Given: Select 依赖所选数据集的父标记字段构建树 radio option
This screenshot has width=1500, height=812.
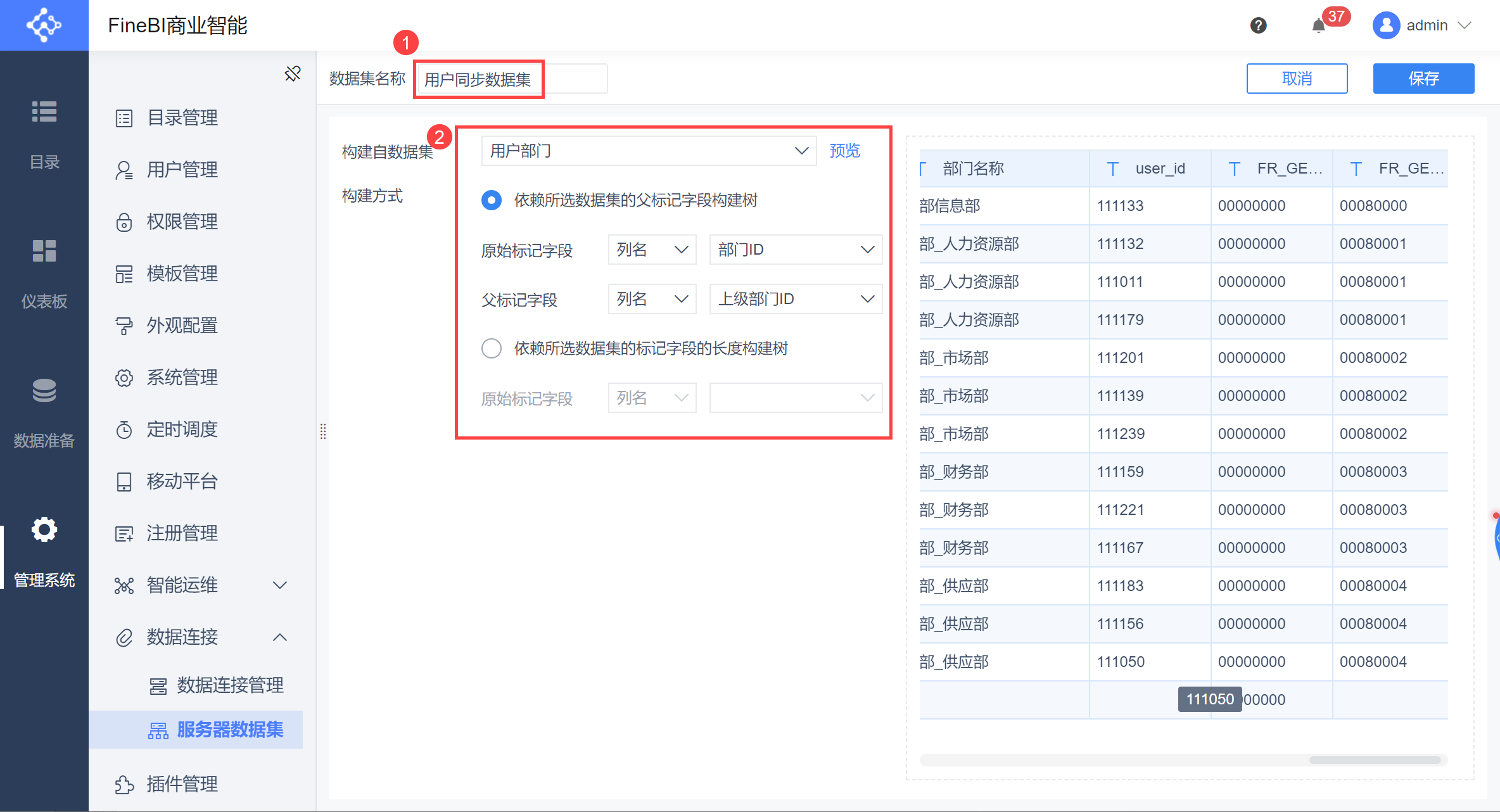Looking at the screenshot, I should click(491, 200).
